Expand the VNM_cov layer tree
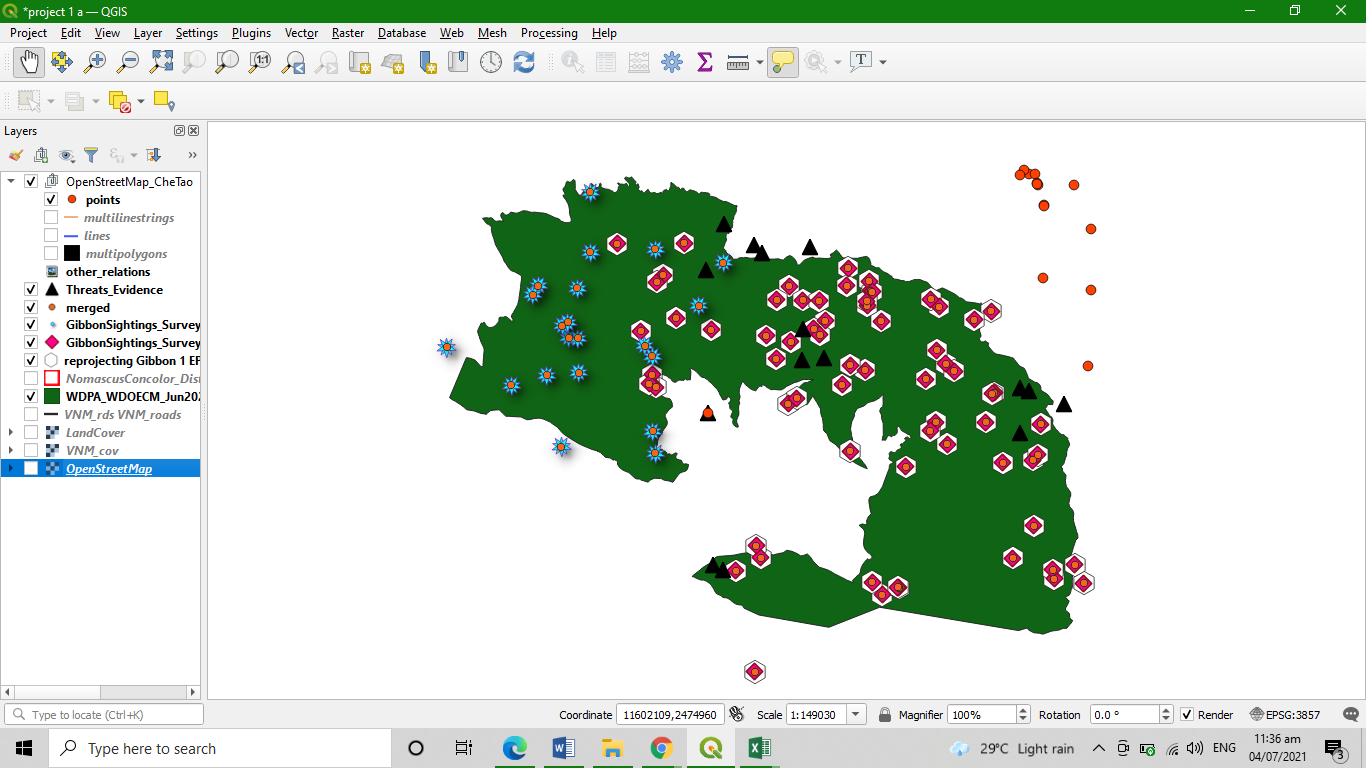 [x=11, y=451]
